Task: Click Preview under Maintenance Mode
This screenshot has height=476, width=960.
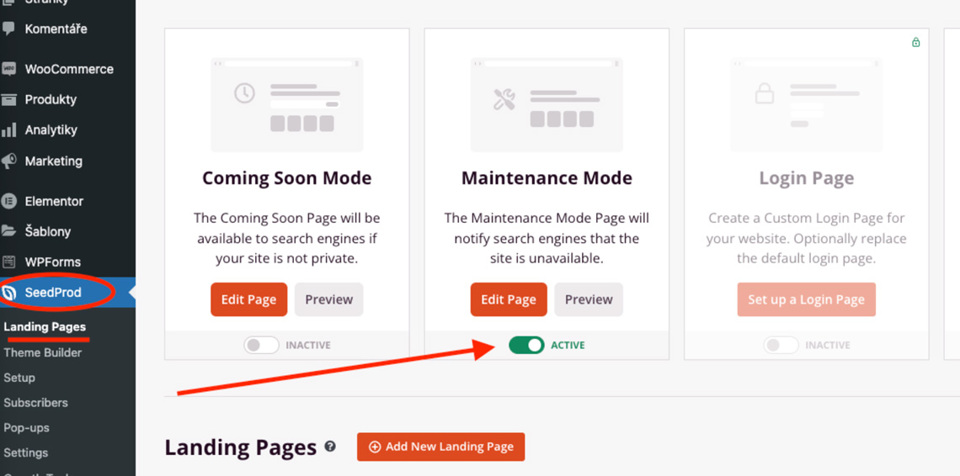Action: 588,300
